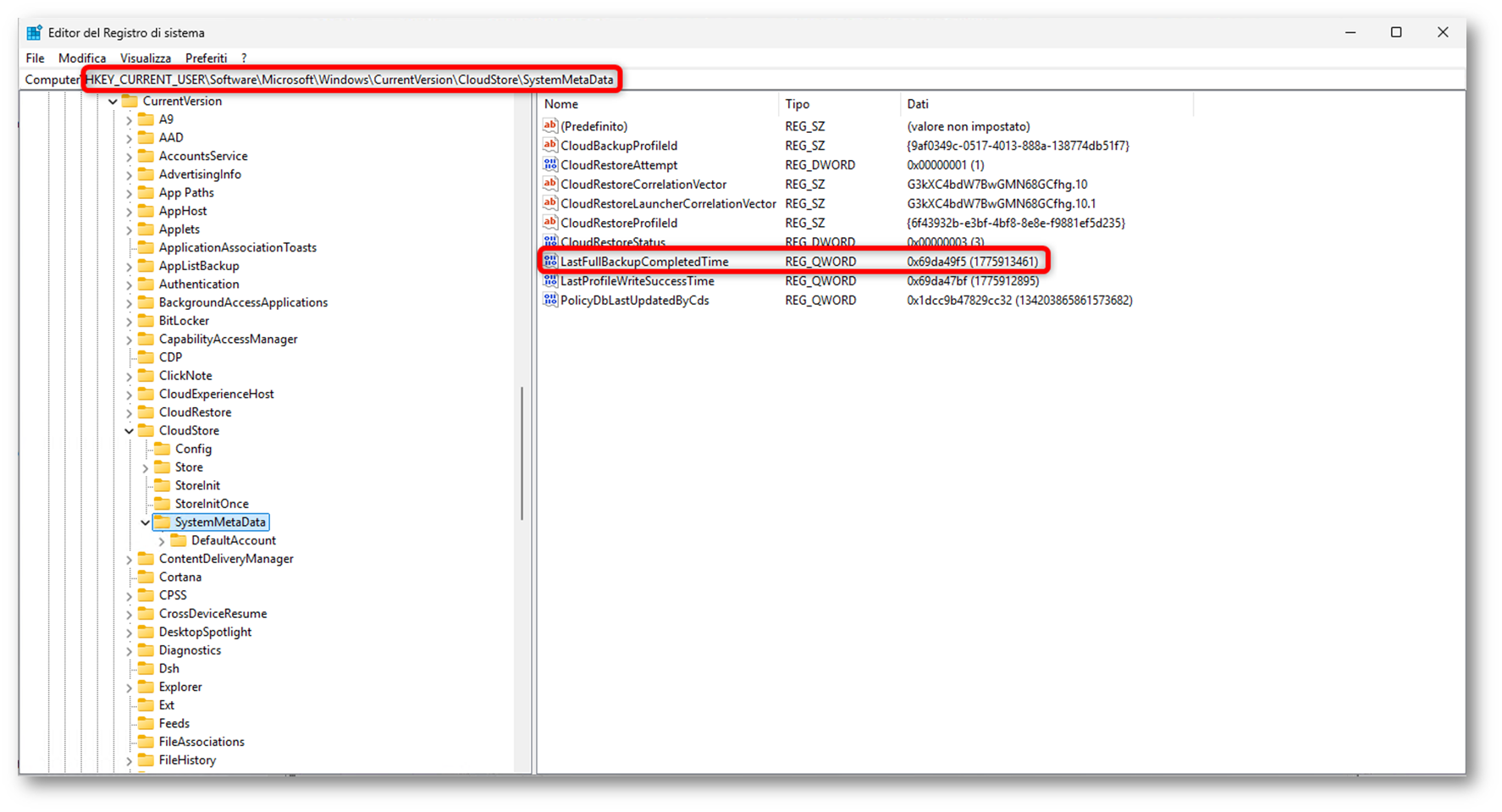Collapse the CloudStore tree node
Screen dimensions: 1502x812
click(x=129, y=431)
